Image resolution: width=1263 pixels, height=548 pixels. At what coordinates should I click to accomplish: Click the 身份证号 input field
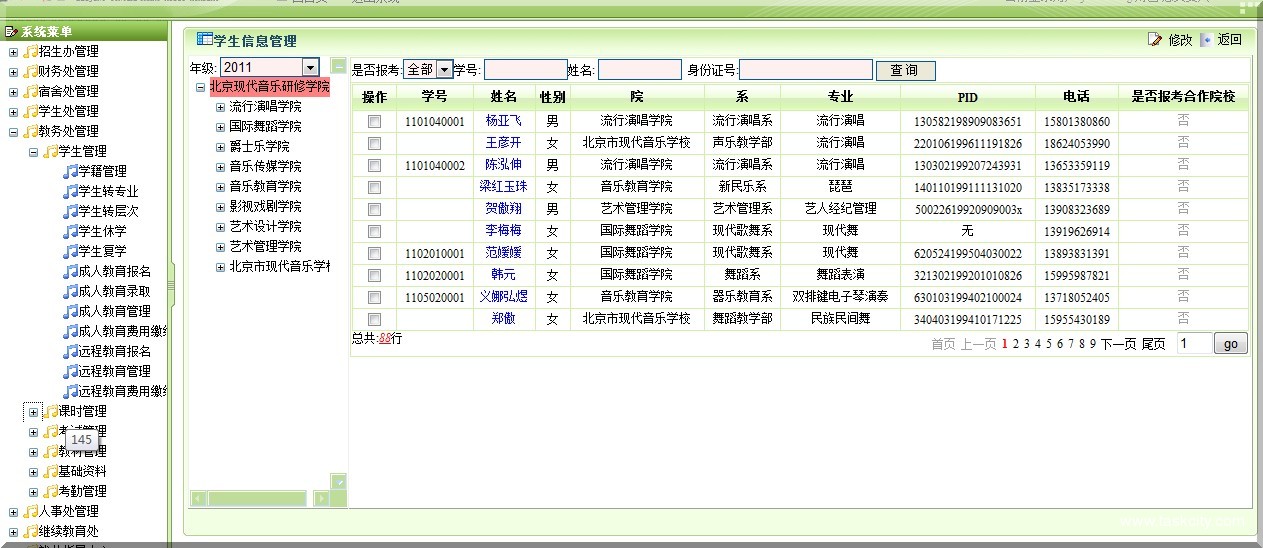[x=806, y=70]
